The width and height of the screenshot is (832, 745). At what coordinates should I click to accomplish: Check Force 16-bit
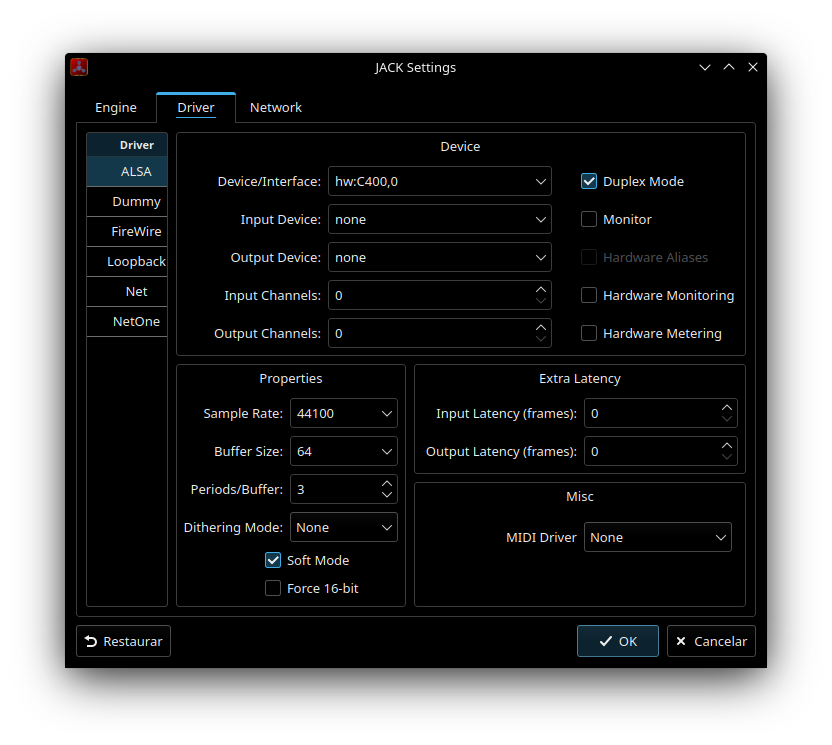(x=273, y=588)
